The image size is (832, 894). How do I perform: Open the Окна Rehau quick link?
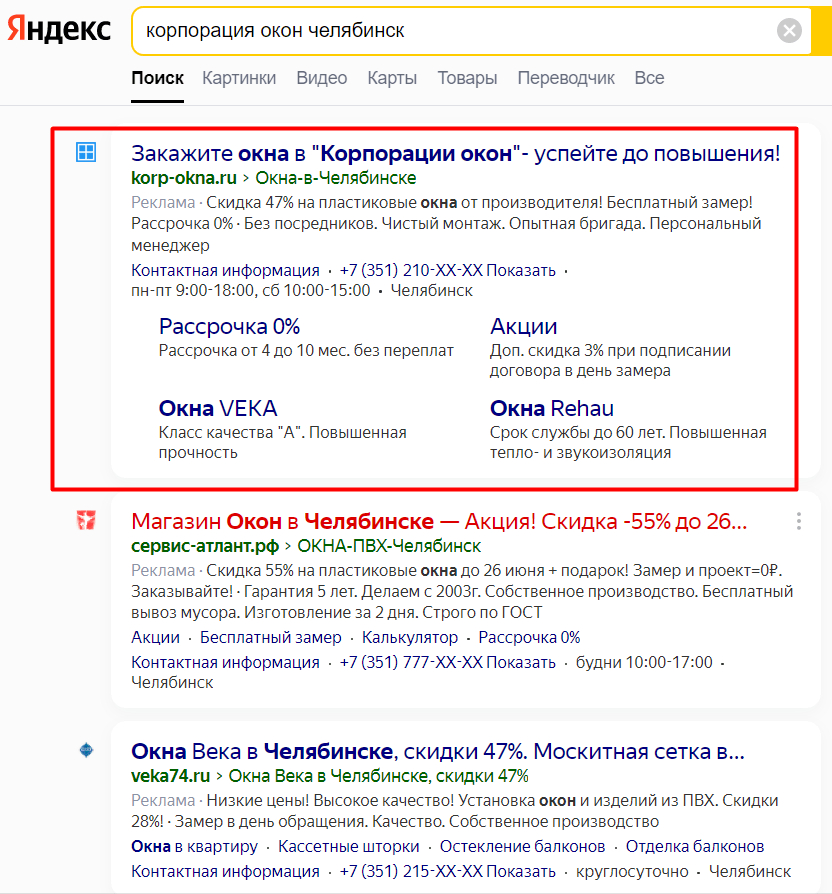pos(551,408)
